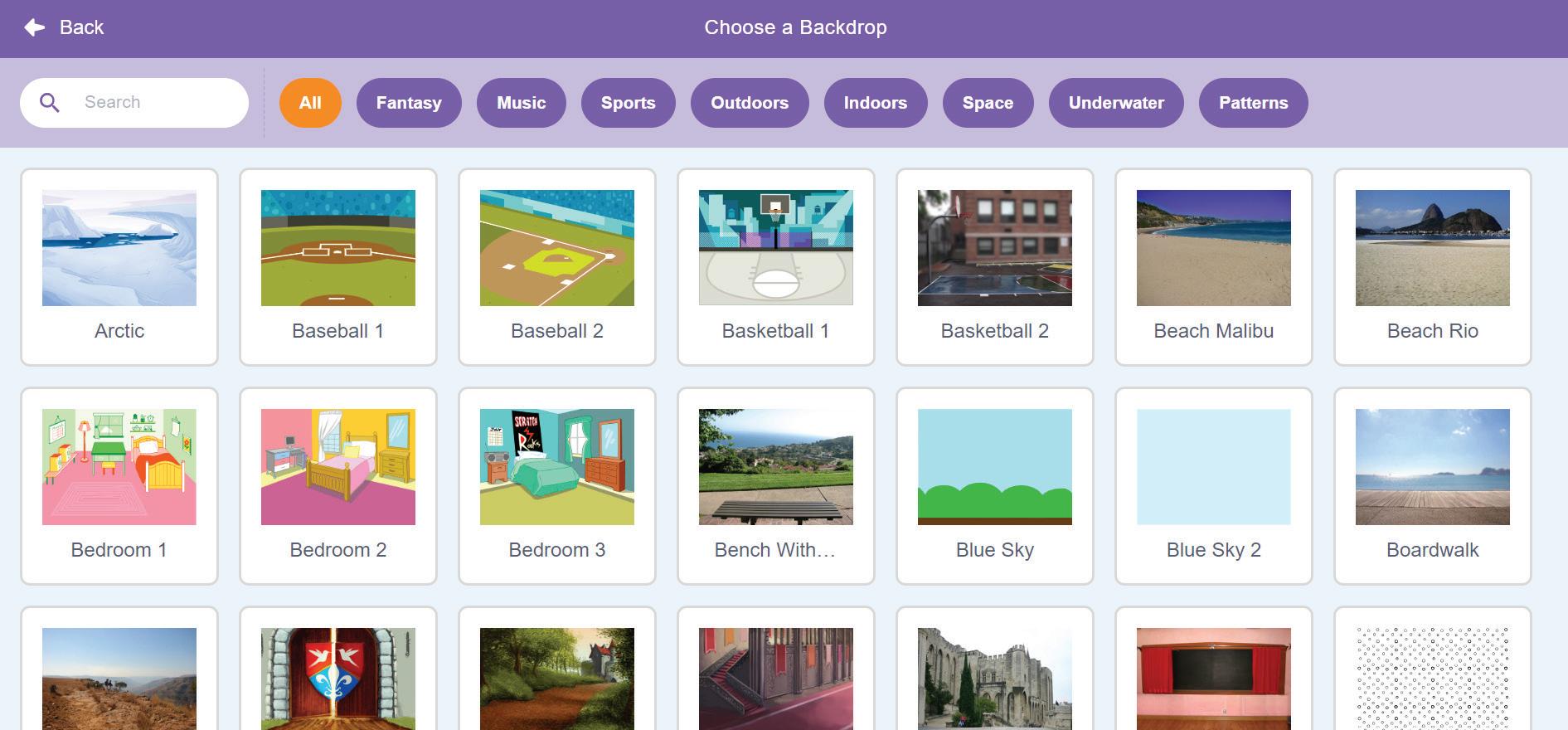Filter backdrops by Music
Viewport: 1568px width, 730px height.
pyautogui.click(x=522, y=103)
